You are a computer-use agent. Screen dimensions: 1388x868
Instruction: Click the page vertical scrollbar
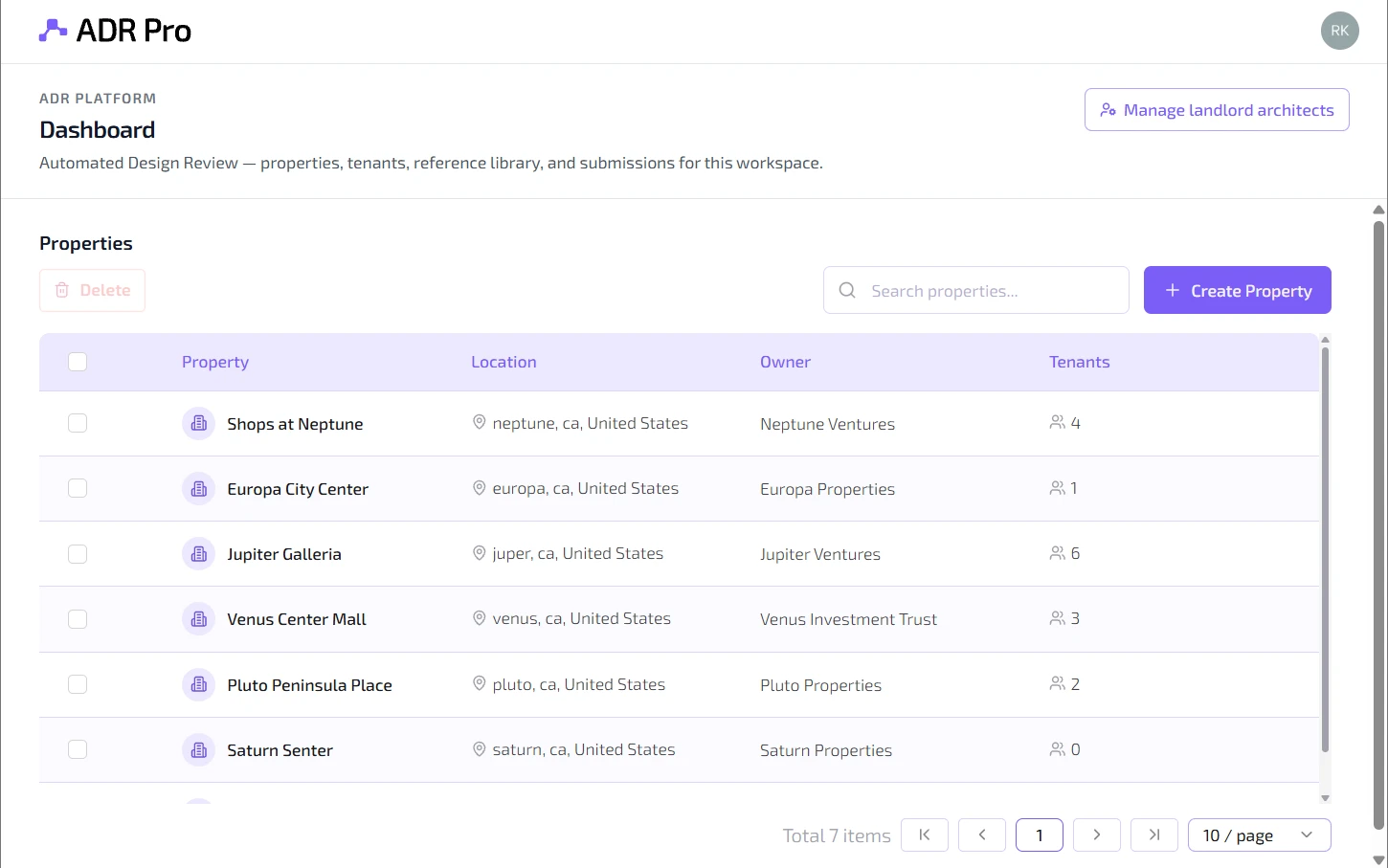click(x=1378, y=526)
